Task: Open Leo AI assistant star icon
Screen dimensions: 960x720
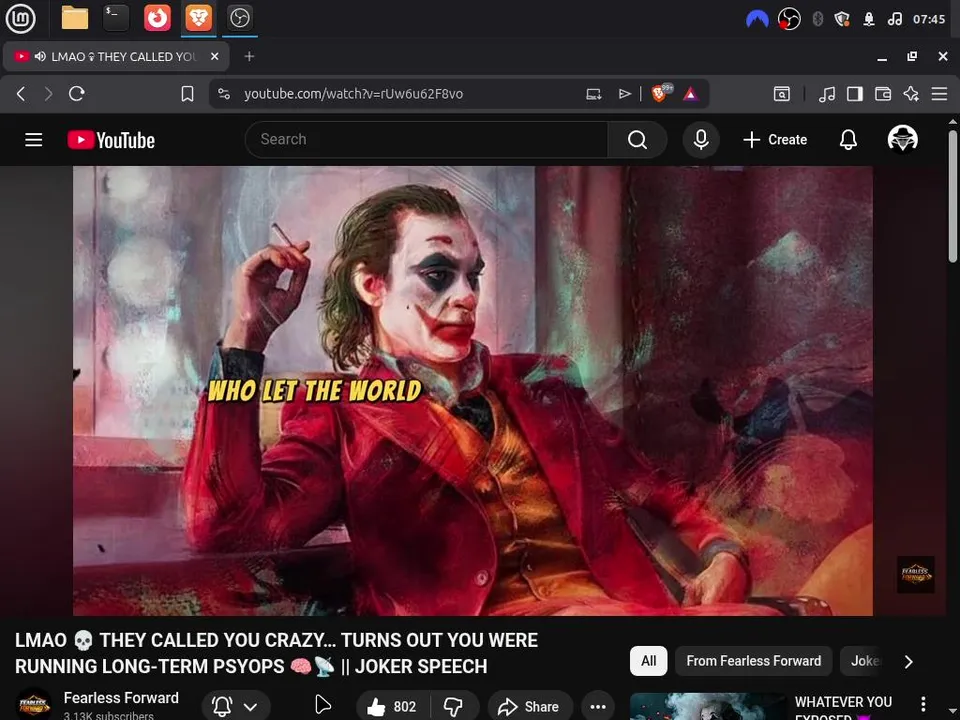Action: pyautogui.click(x=911, y=94)
